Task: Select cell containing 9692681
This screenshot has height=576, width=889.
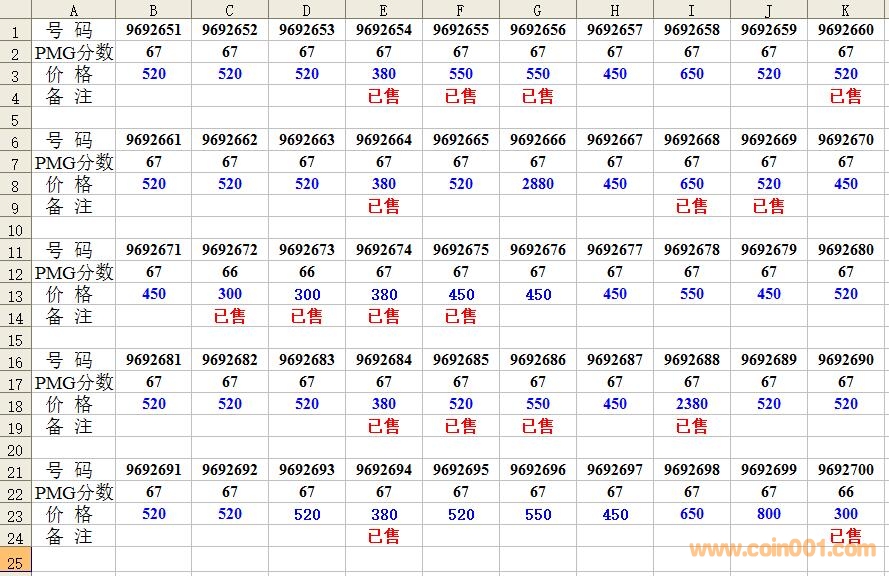Action: pos(153,360)
